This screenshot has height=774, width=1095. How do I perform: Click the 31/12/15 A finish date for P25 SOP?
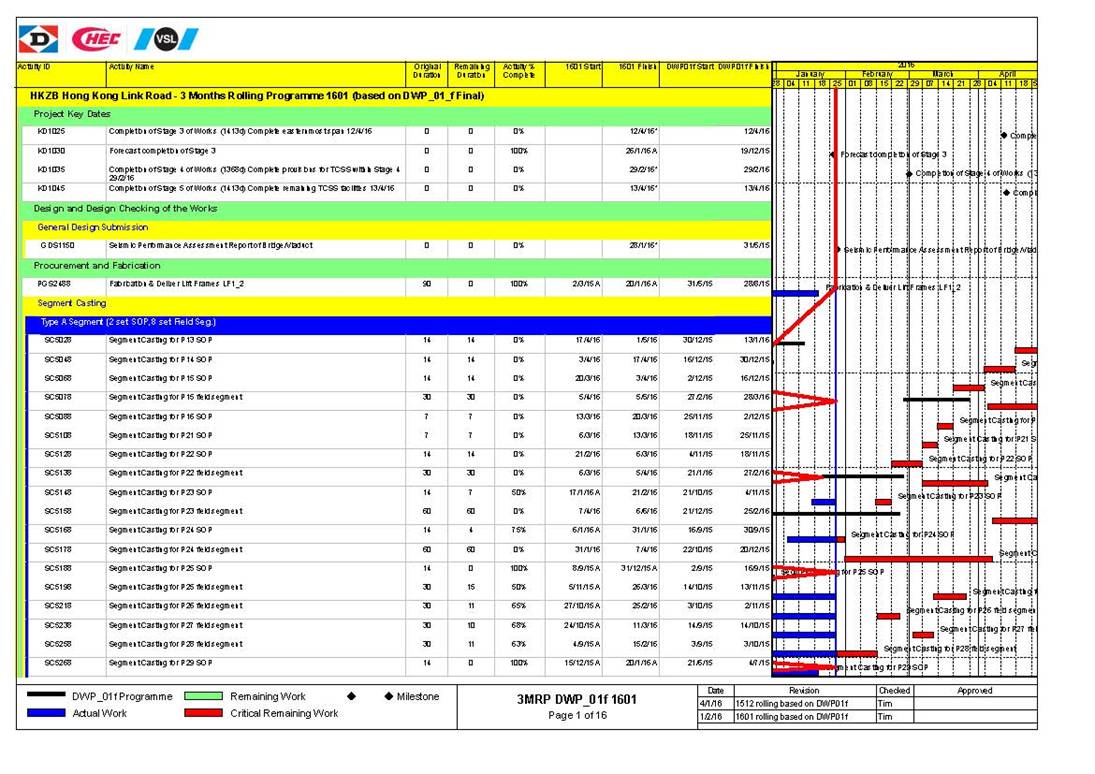click(639, 569)
